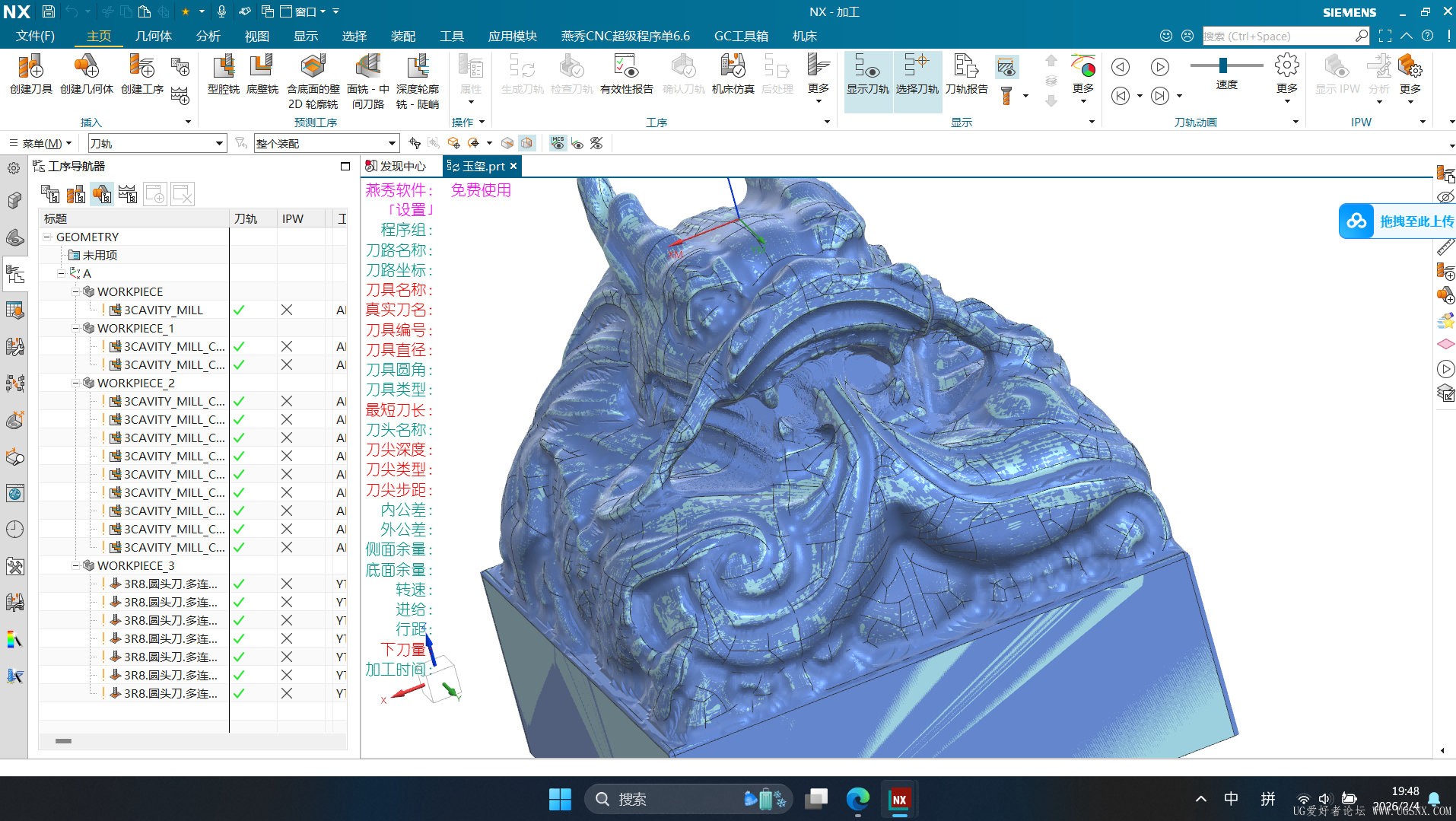Viewport: 1456px width, 821px height.
Task: Toggle the Geometry View icon in navigator
Action: pos(102,195)
